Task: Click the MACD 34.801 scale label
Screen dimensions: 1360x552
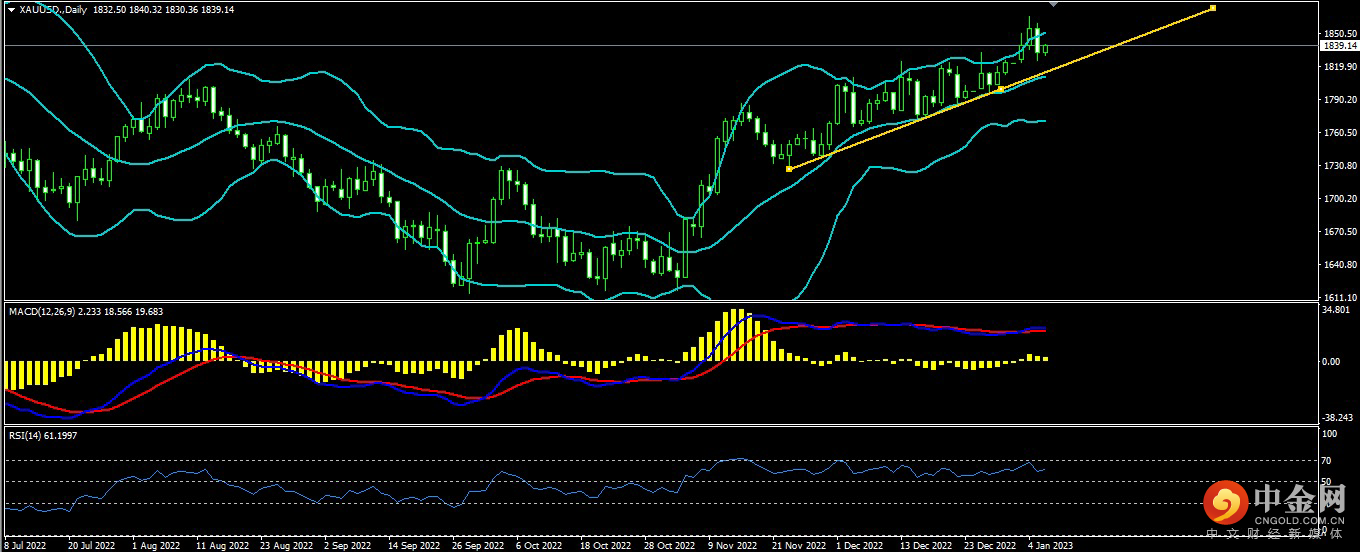Action: coord(1334,312)
